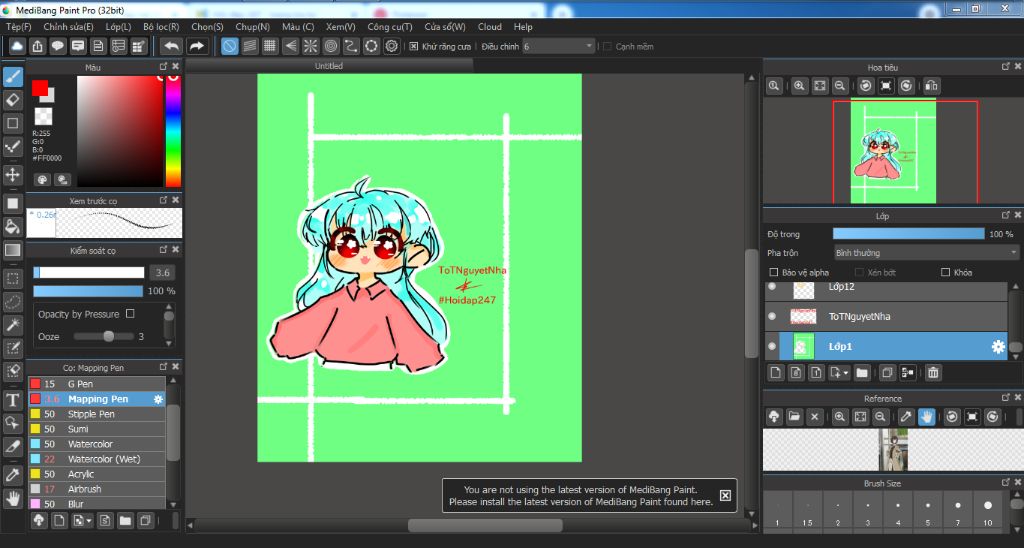Select the Lasso selection tool
This screenshot has height=548, width=1024.
[12, 302]
